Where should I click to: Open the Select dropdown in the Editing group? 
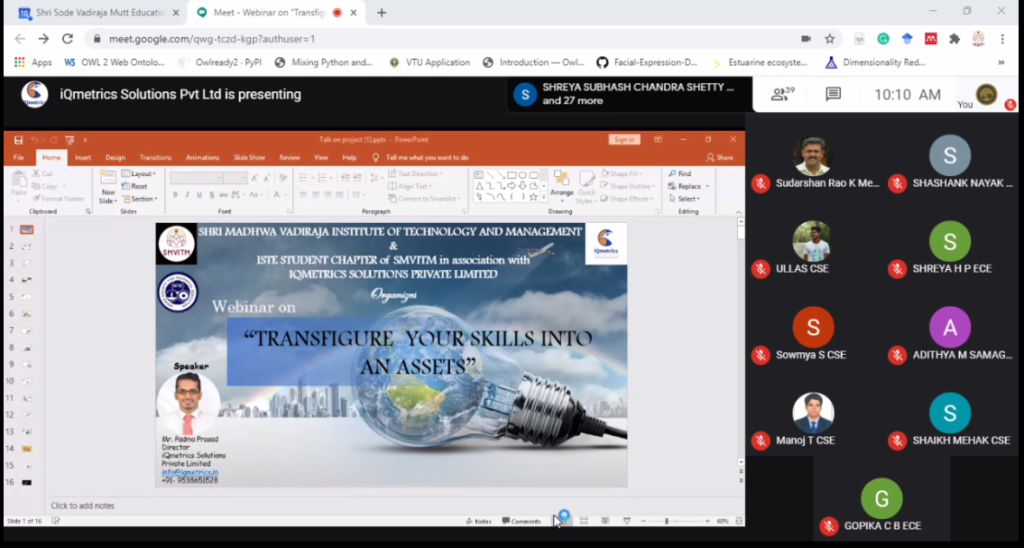point(687,199)
